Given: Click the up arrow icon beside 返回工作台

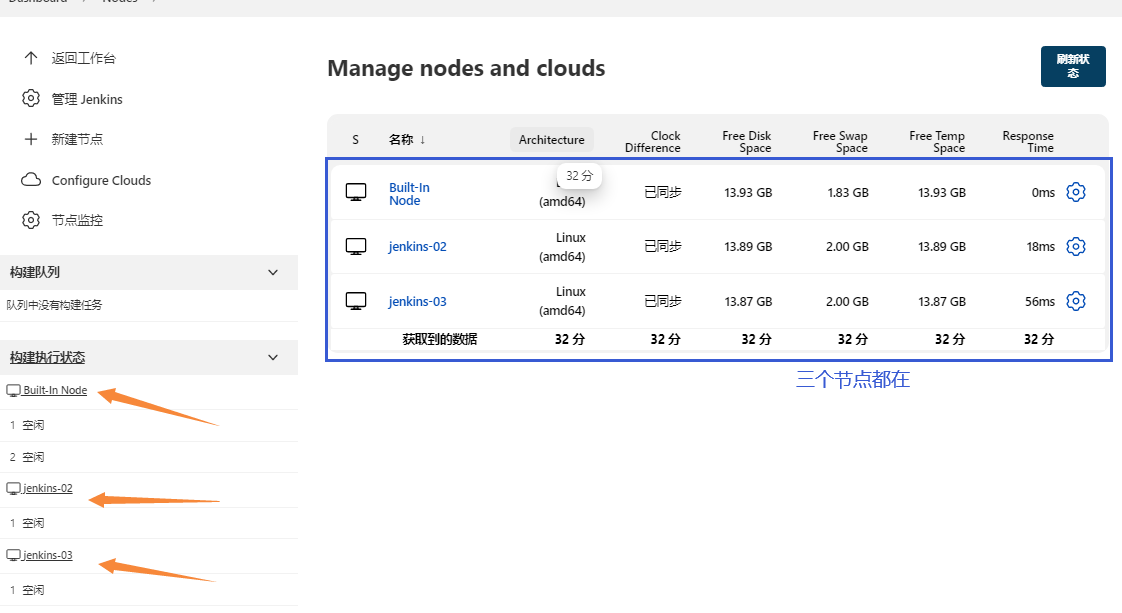Looking at the screenshot, I should point(31,58).
